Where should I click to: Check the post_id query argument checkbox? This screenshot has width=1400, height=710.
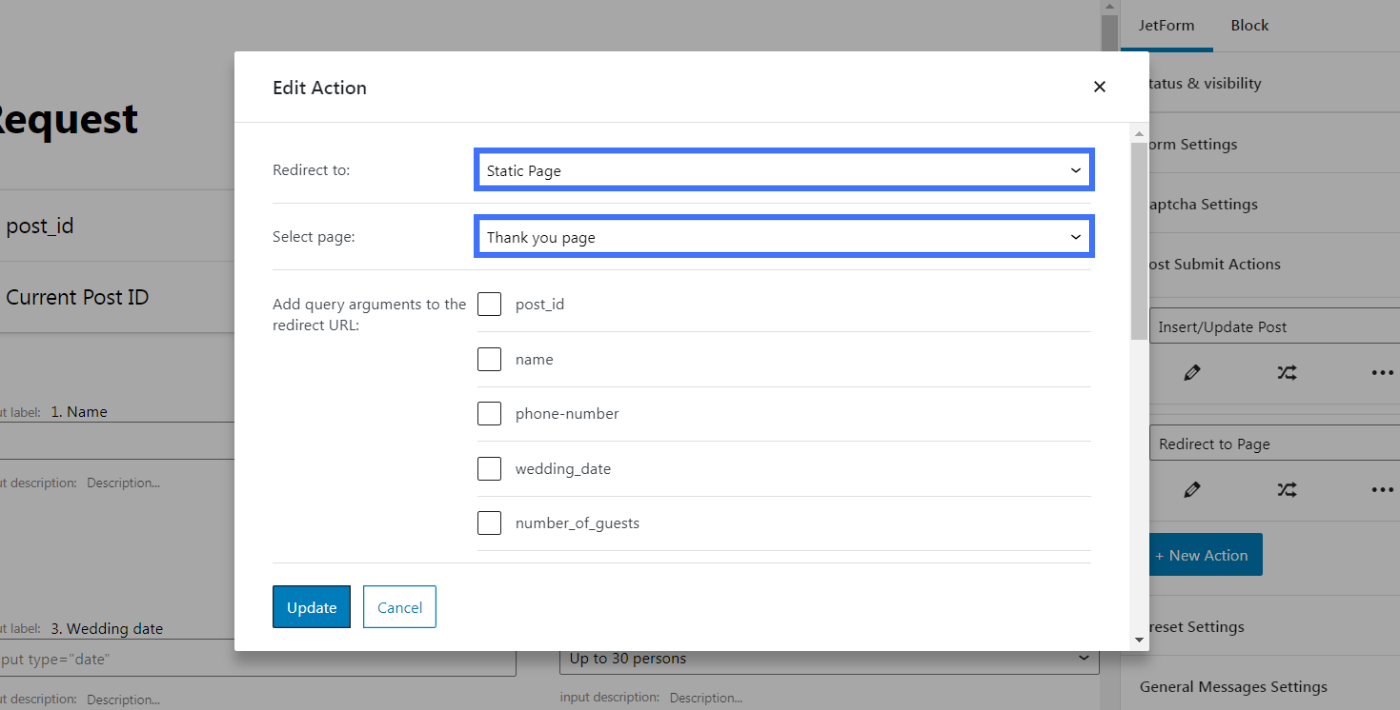pyautogui.click(x=489, y=303)
